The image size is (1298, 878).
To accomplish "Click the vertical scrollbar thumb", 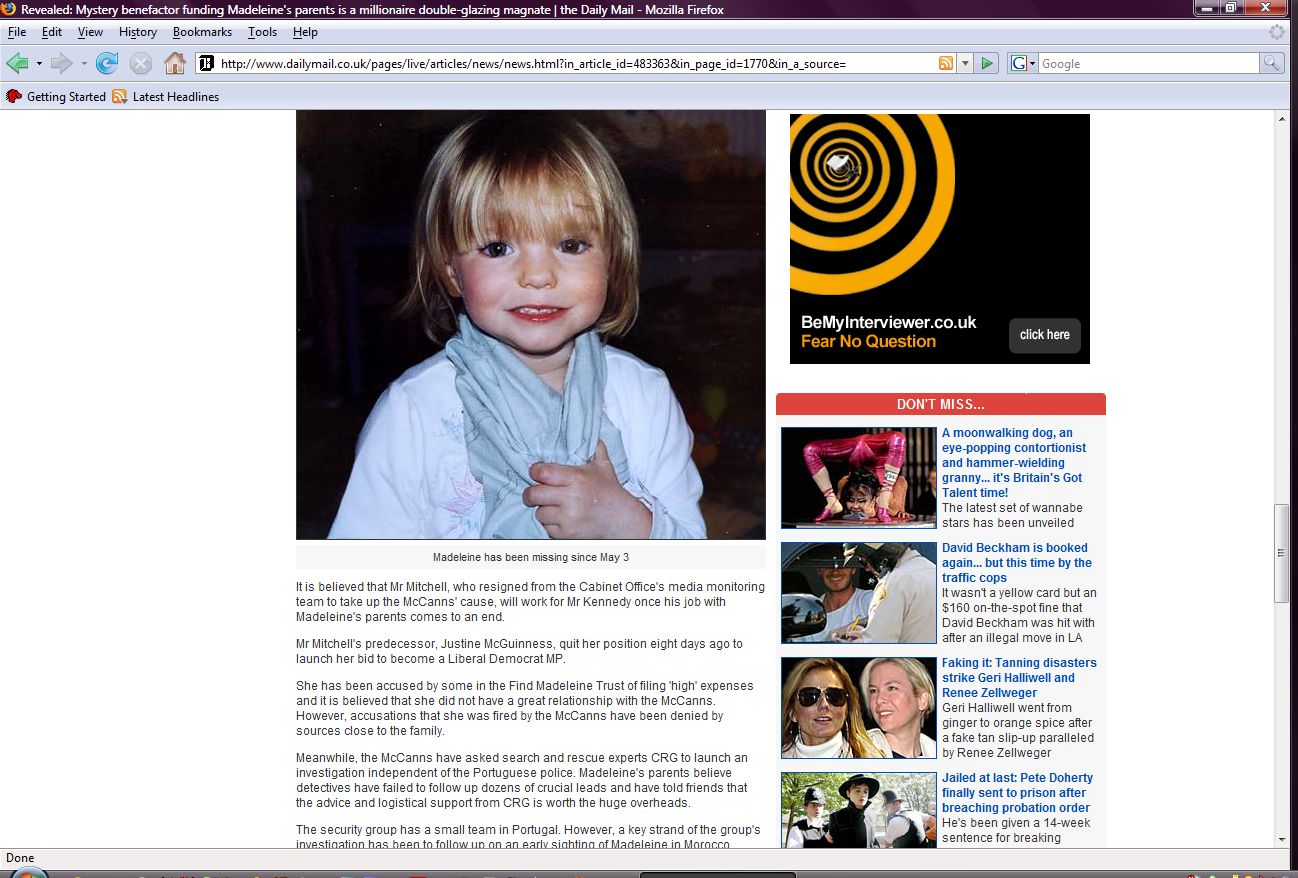I will (x=1282, y=553).
